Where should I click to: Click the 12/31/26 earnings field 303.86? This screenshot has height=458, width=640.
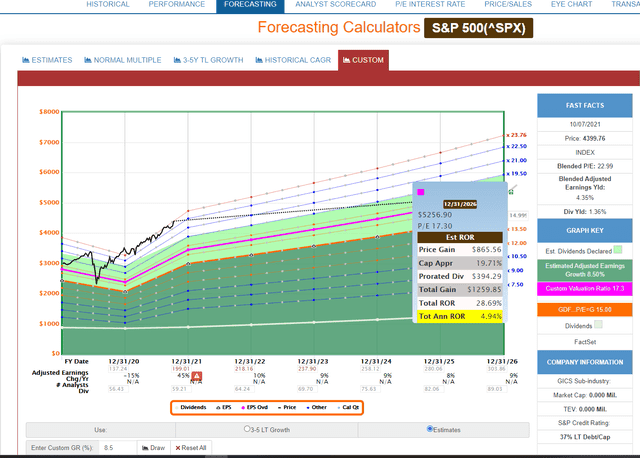(496, 369)
